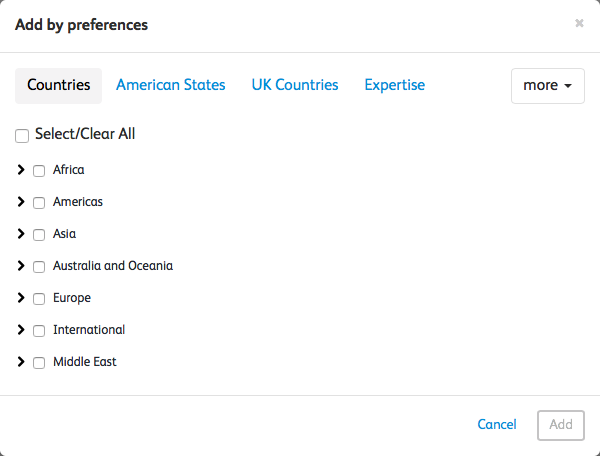Expand the Americas region list
The height and width of the screenshot is (456, 600).
(21, 202)
